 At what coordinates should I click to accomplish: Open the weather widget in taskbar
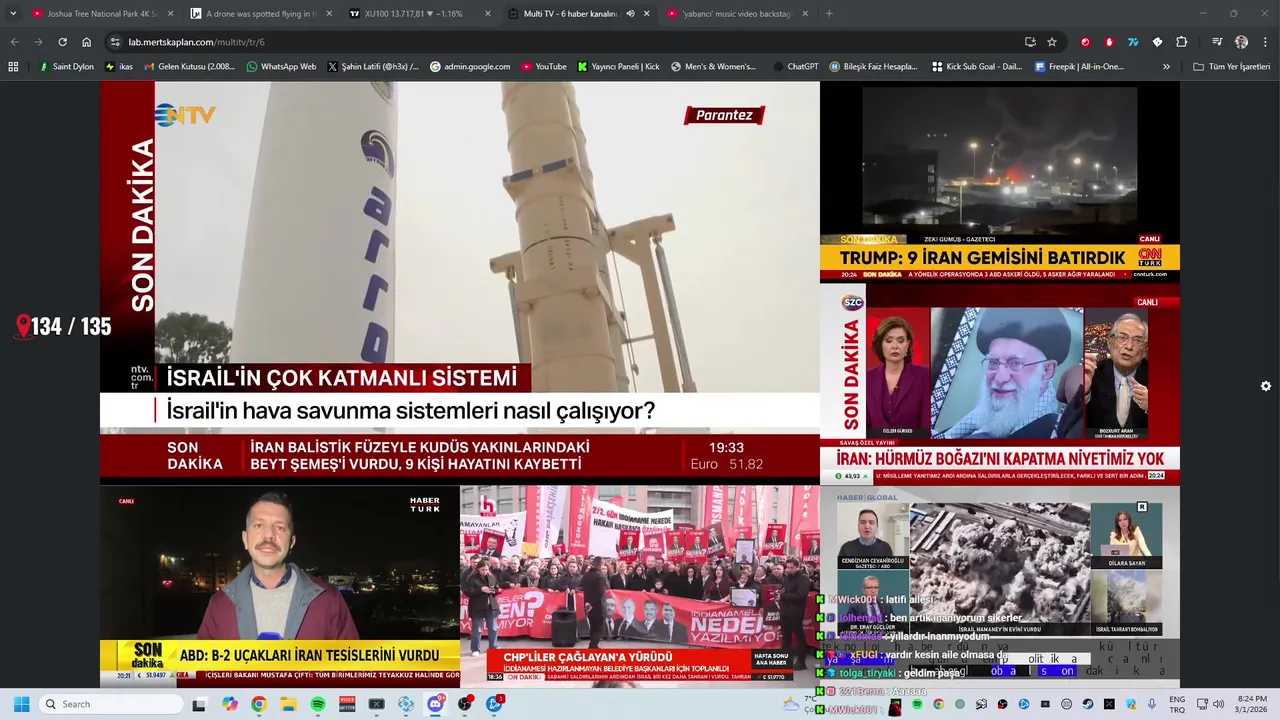click(x=798, y=704)
